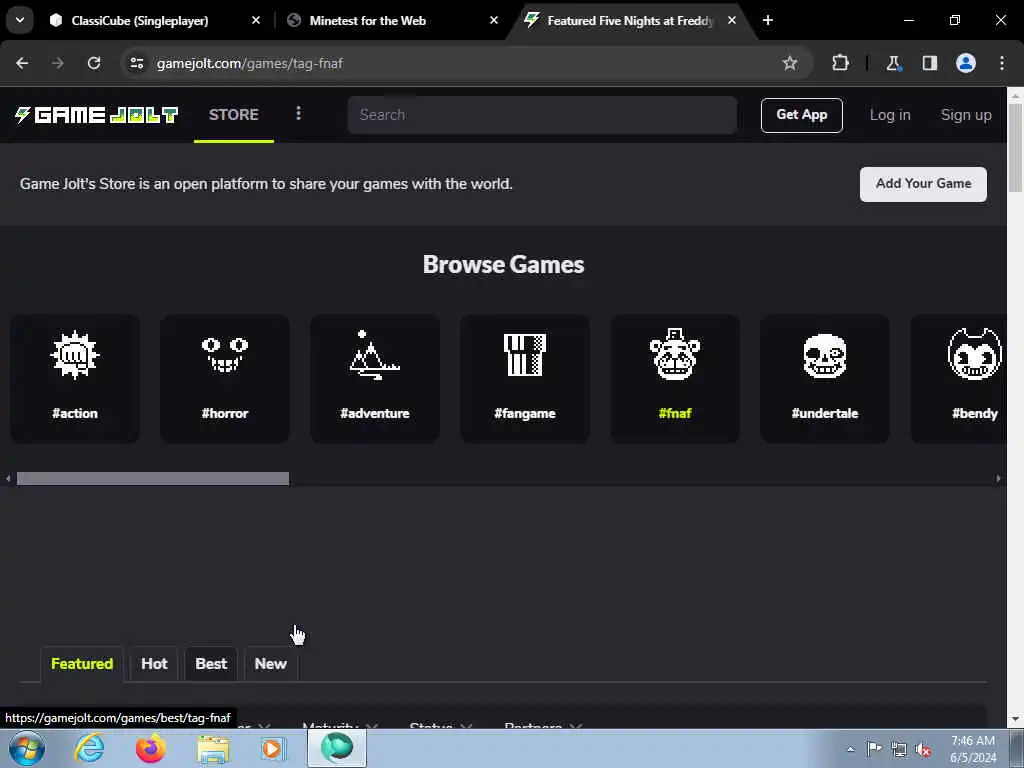Switch to the Best games tab
Screen dimensions: 1024x768
pyautogui.click(x=211, y=664)
